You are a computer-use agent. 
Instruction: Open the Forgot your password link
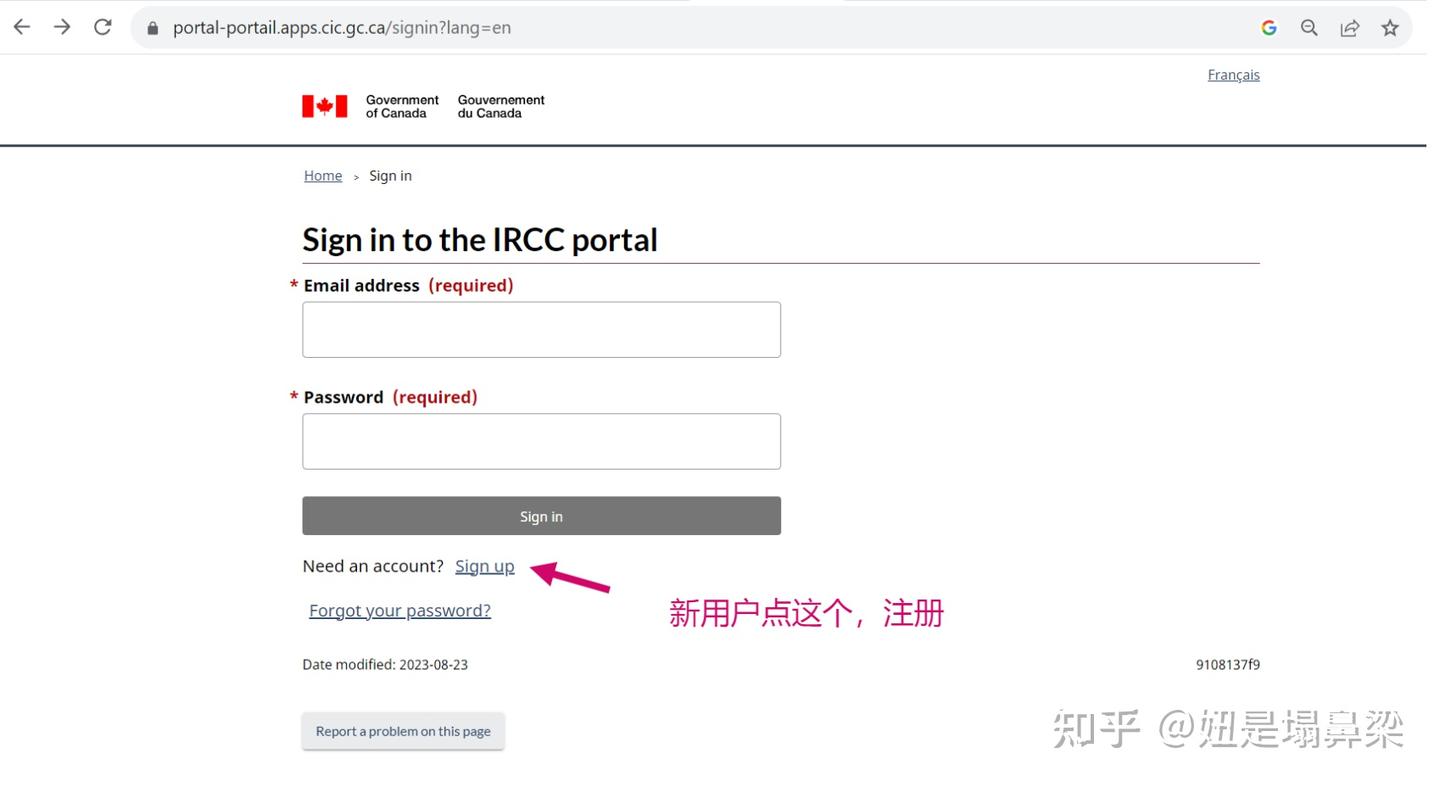pyautogui.click(x=399, y=610)
